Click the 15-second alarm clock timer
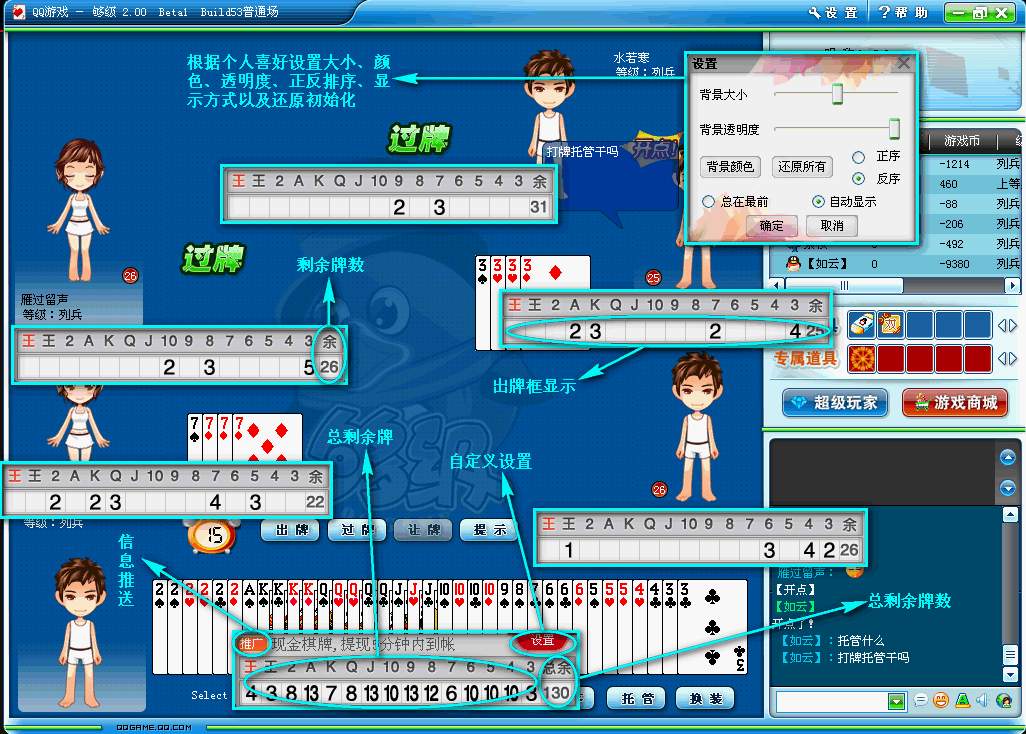The image size is (1026, 734). pos(214,535)
